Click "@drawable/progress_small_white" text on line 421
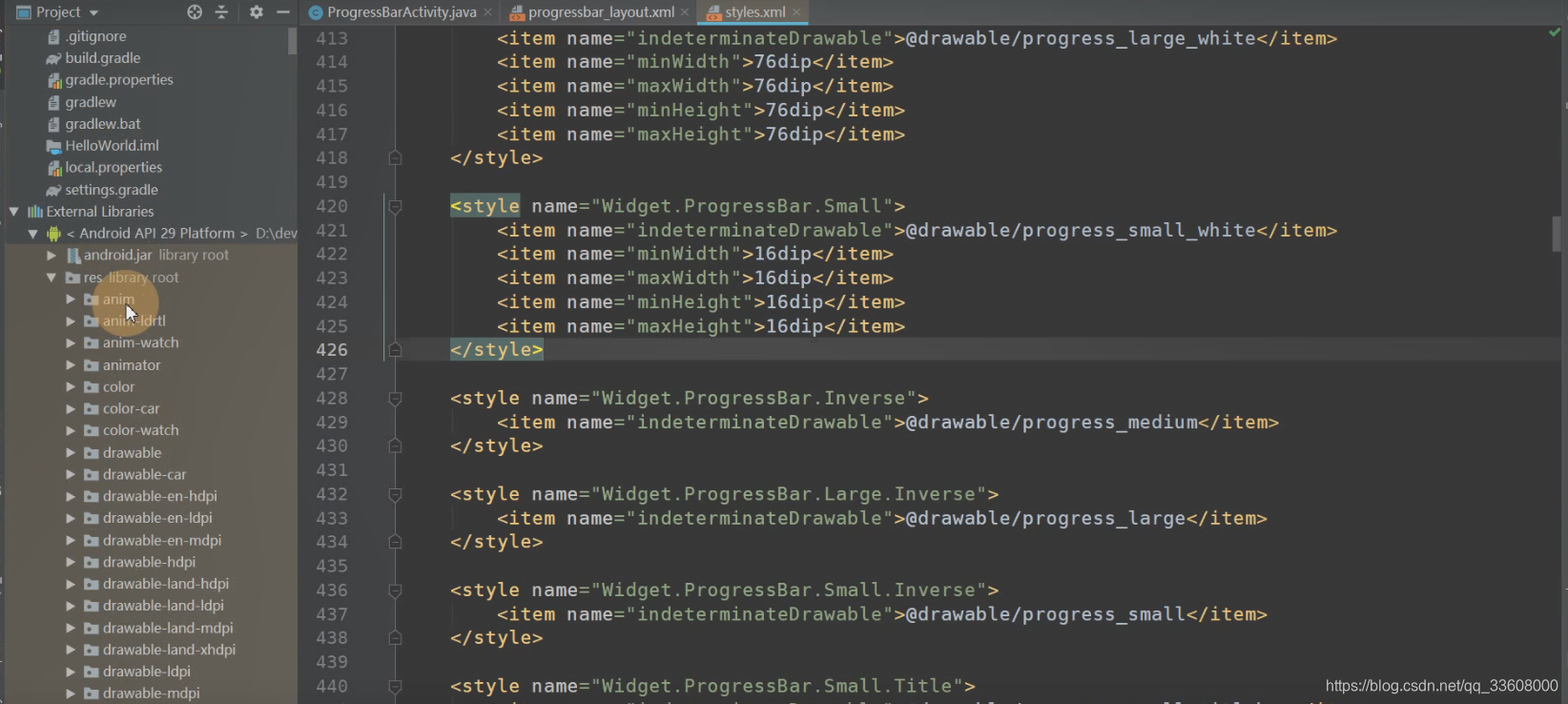The width and height of the screenshot is (1568, 704). pyautogui.click(x=1081, y=231)
